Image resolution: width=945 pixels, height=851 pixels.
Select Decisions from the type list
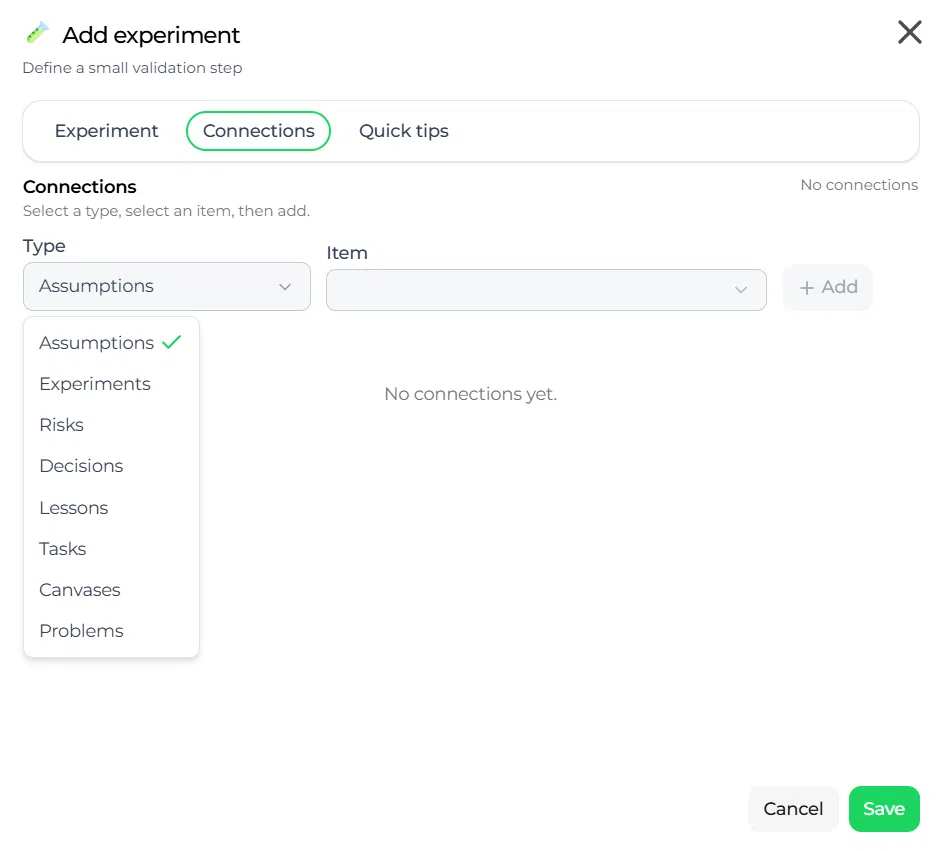click(111, 466)
